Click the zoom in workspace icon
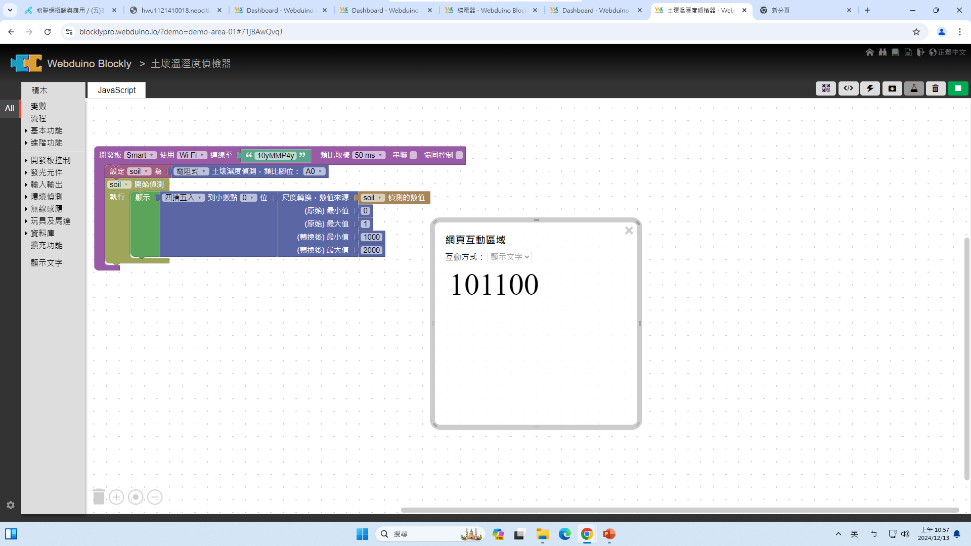Viewport: 971px width, 546px height. pyautogui.click(x=117, y=497)
